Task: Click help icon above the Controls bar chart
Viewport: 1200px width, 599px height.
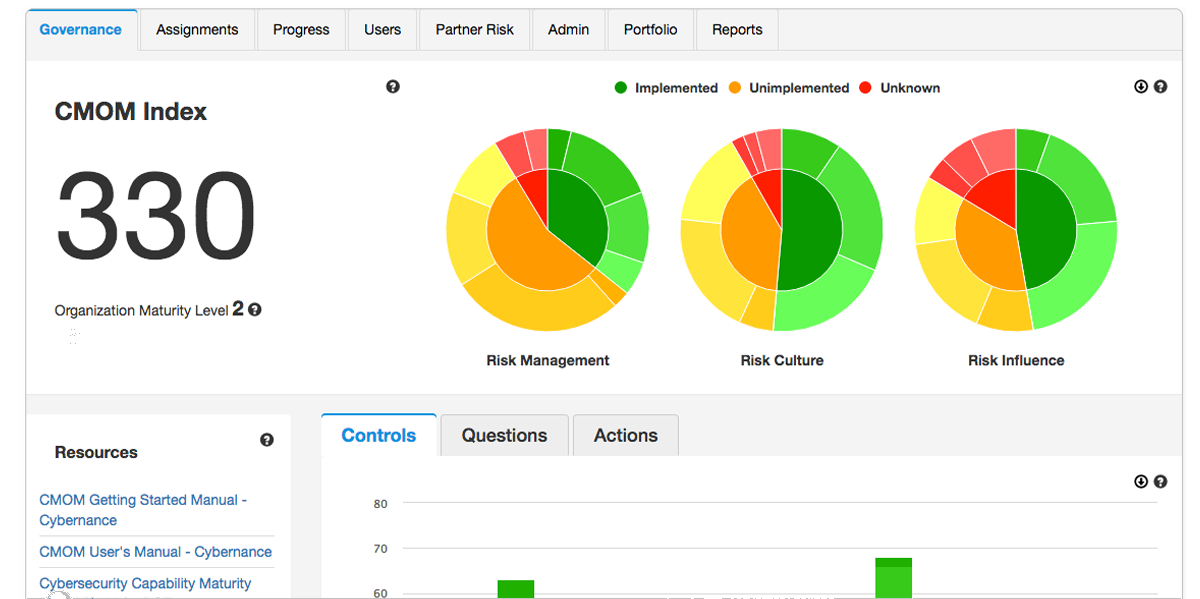Action: click(1160, 481)
